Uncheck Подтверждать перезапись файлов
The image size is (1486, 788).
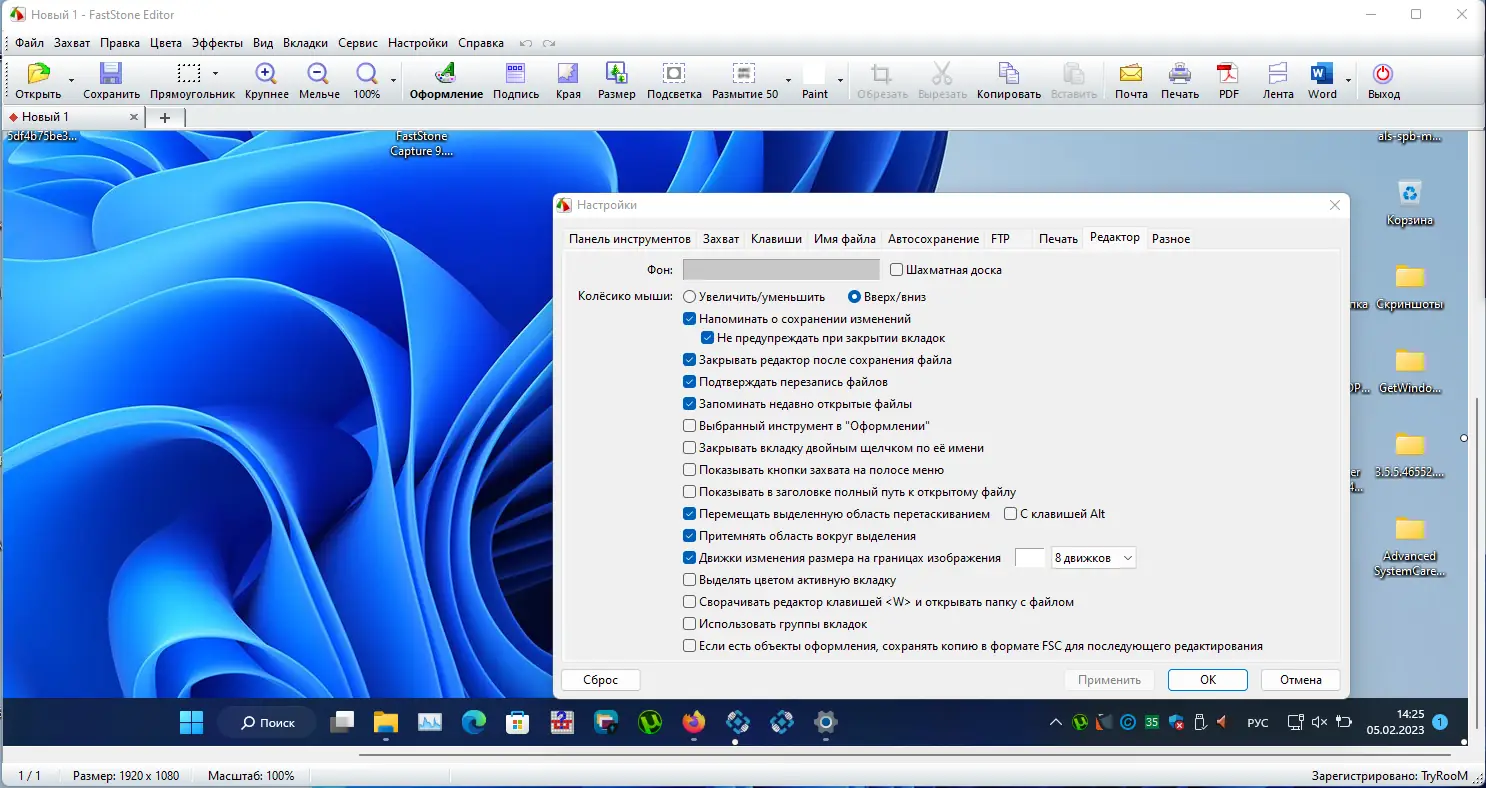click(690, 382)
